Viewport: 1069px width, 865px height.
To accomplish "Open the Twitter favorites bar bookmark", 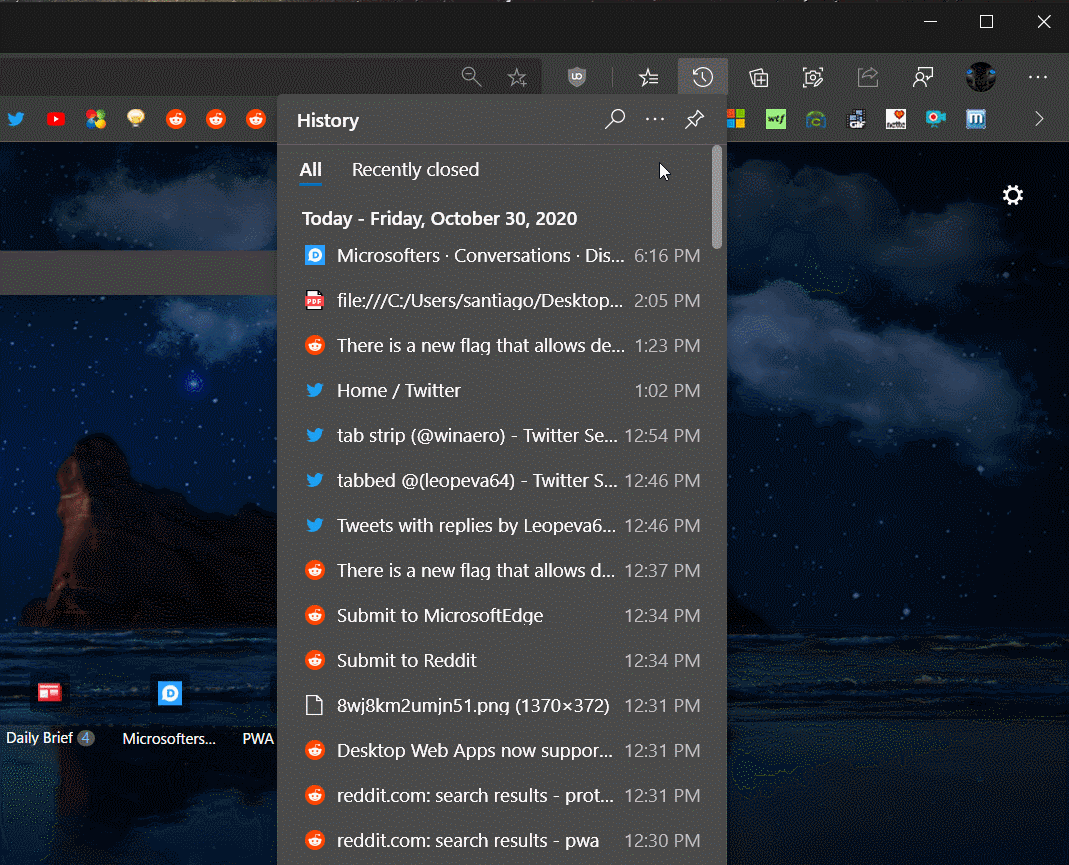I will tap(16, 119).
